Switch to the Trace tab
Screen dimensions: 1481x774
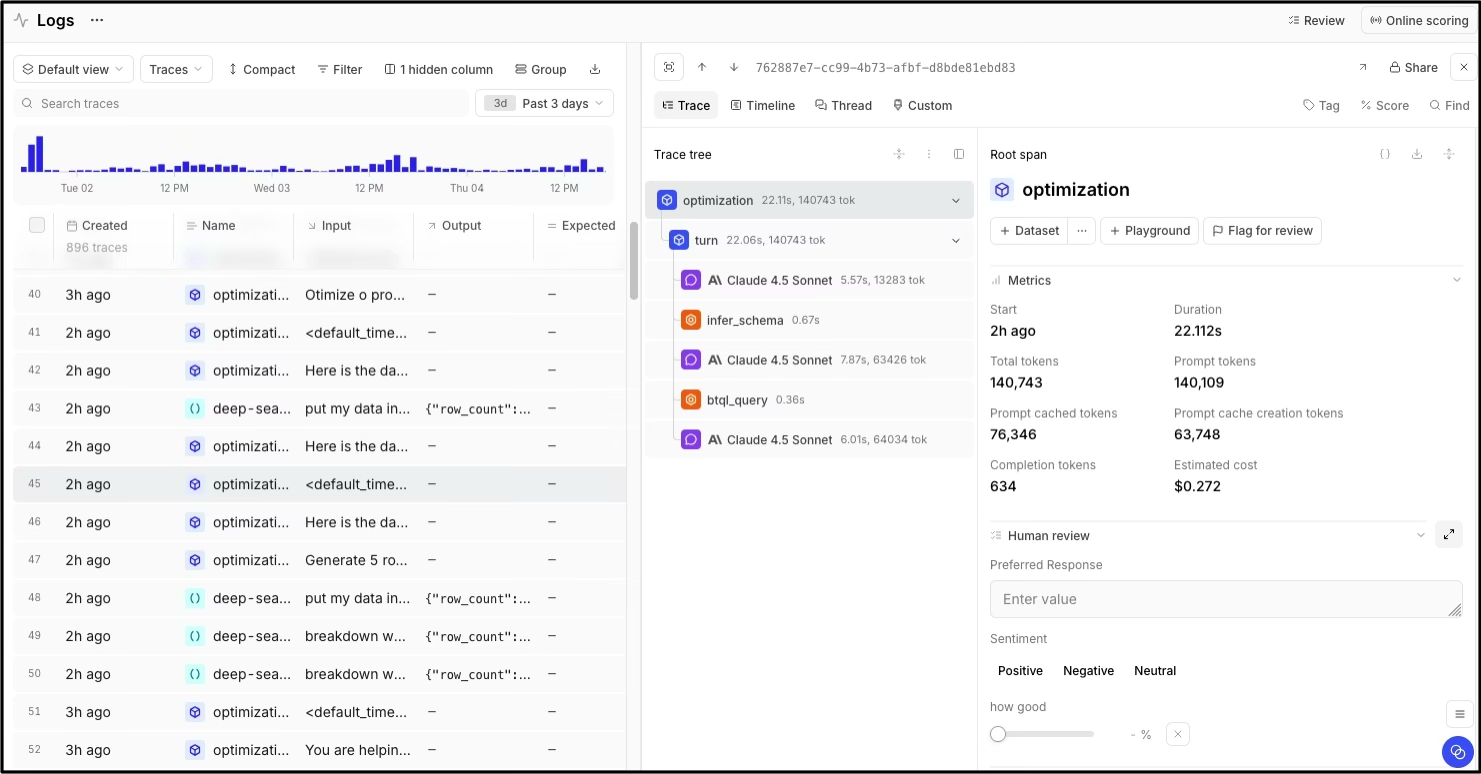[x=686, y=105]
